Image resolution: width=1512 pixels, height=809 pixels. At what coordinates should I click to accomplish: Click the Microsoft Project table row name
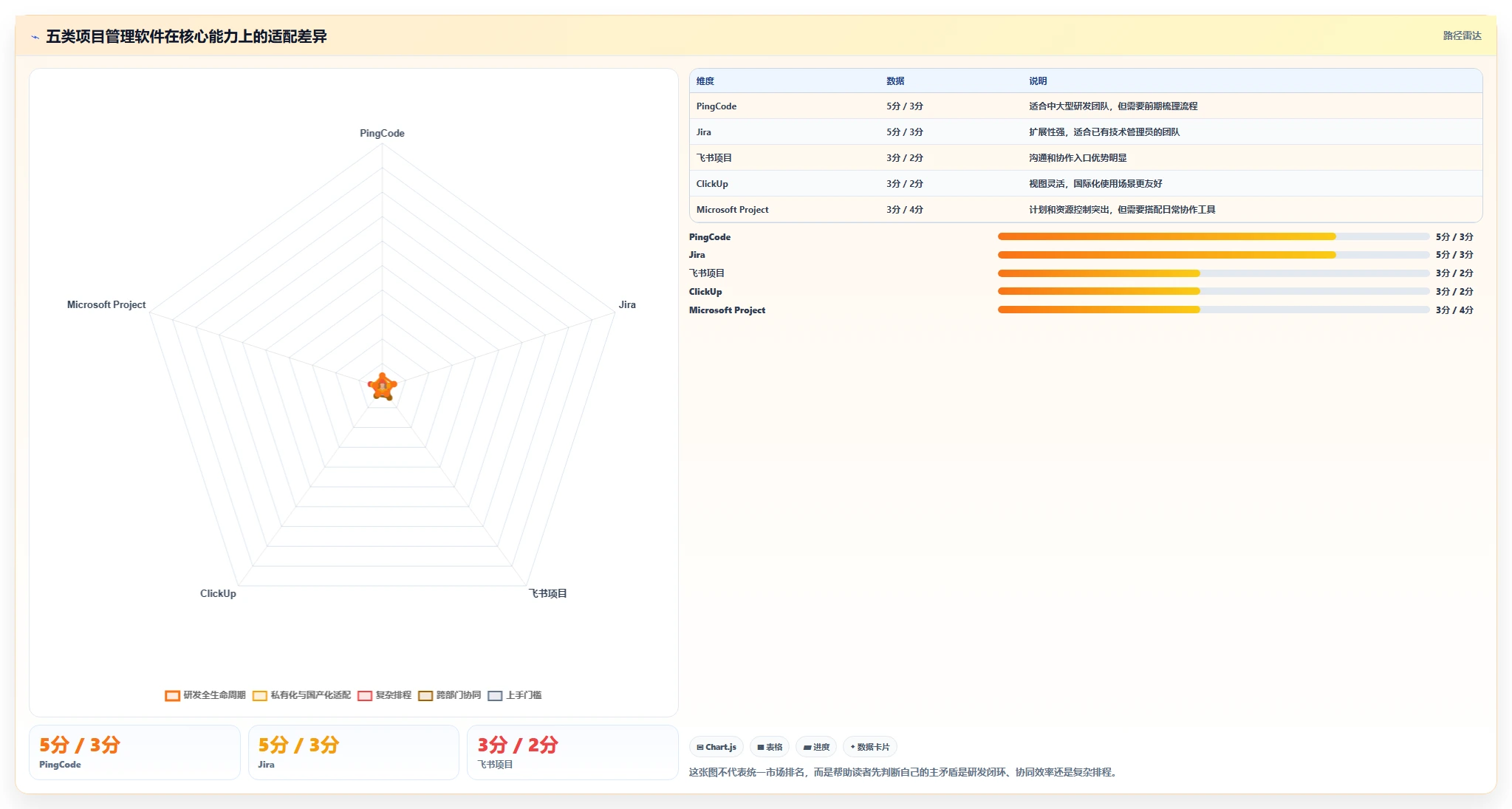point(733,210)
